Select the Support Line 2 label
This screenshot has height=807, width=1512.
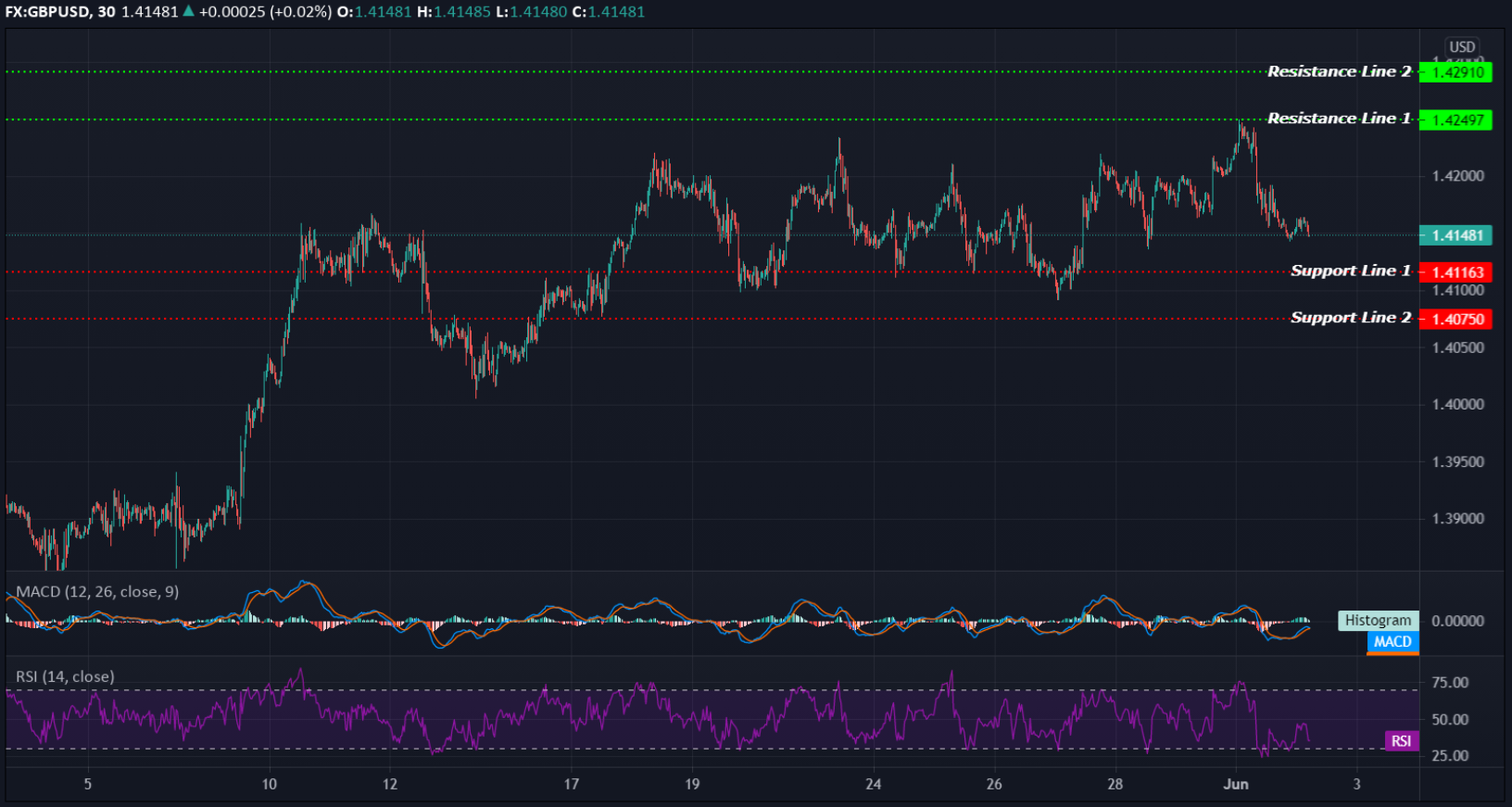pos(1351,318)
